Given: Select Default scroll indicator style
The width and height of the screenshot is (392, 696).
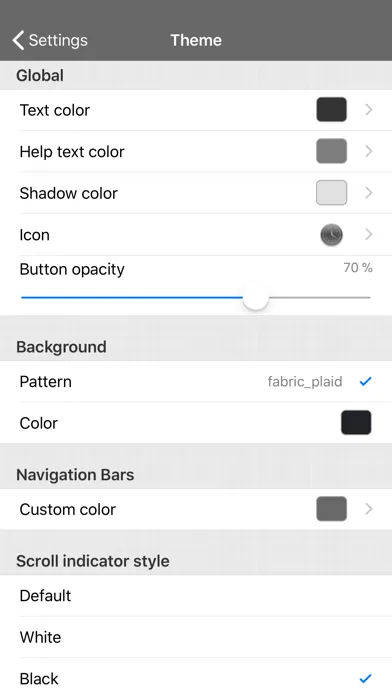Looking at the screenshot, I should pyautogui.click(x=196, y=596).
